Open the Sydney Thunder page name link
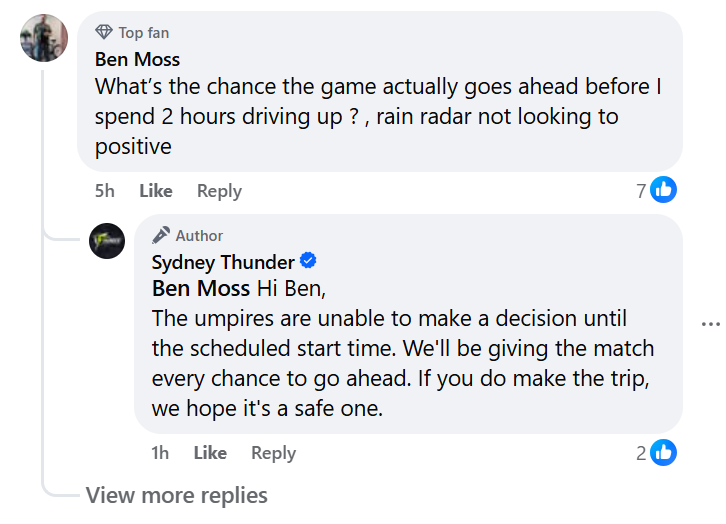726x524 pixels. pos(223,262)
